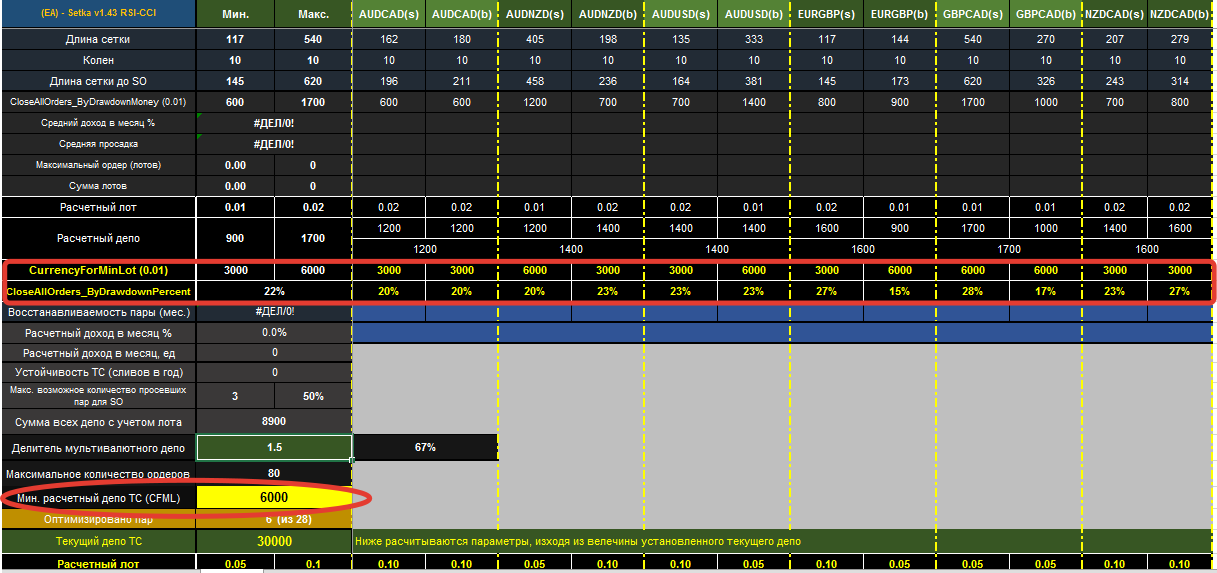
Task: Click the 'Расчетный доход в месяц, ед' label
Action: click(x=98, y=353)
